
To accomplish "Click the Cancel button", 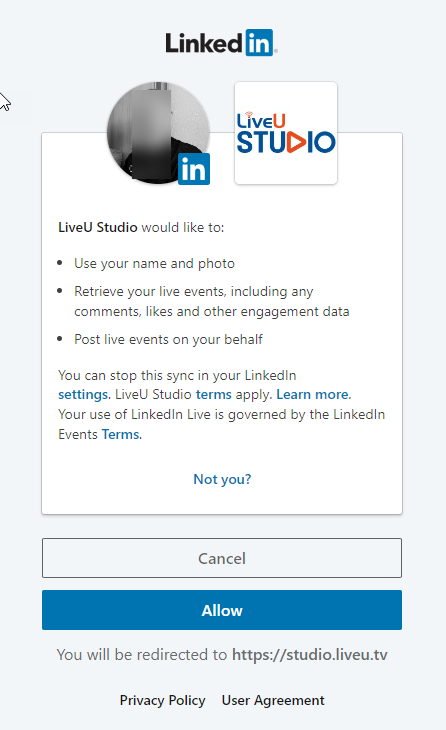I will click(x=222, y=558).
